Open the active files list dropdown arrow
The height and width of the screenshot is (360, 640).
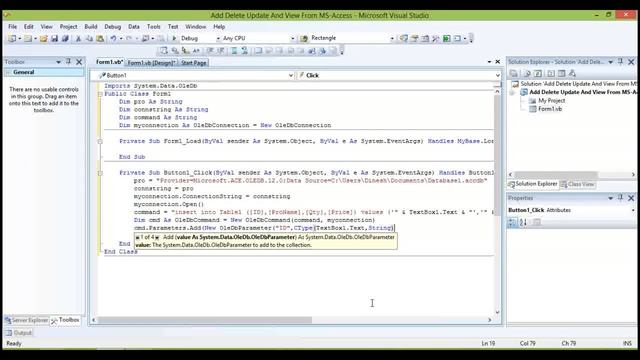(x=489, y=62)
